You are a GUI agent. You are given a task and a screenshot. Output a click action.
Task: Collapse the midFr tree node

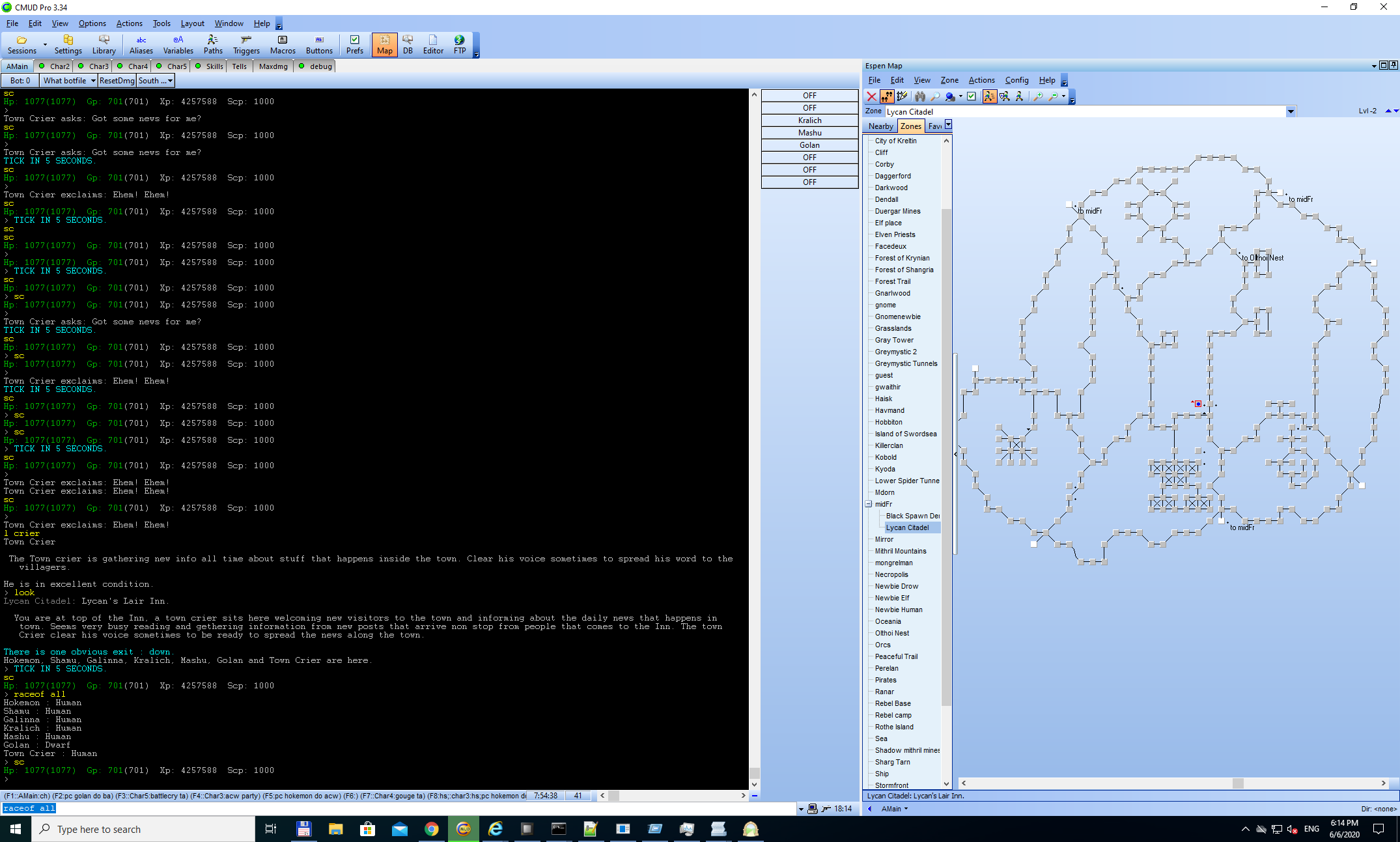pos(869,504)
